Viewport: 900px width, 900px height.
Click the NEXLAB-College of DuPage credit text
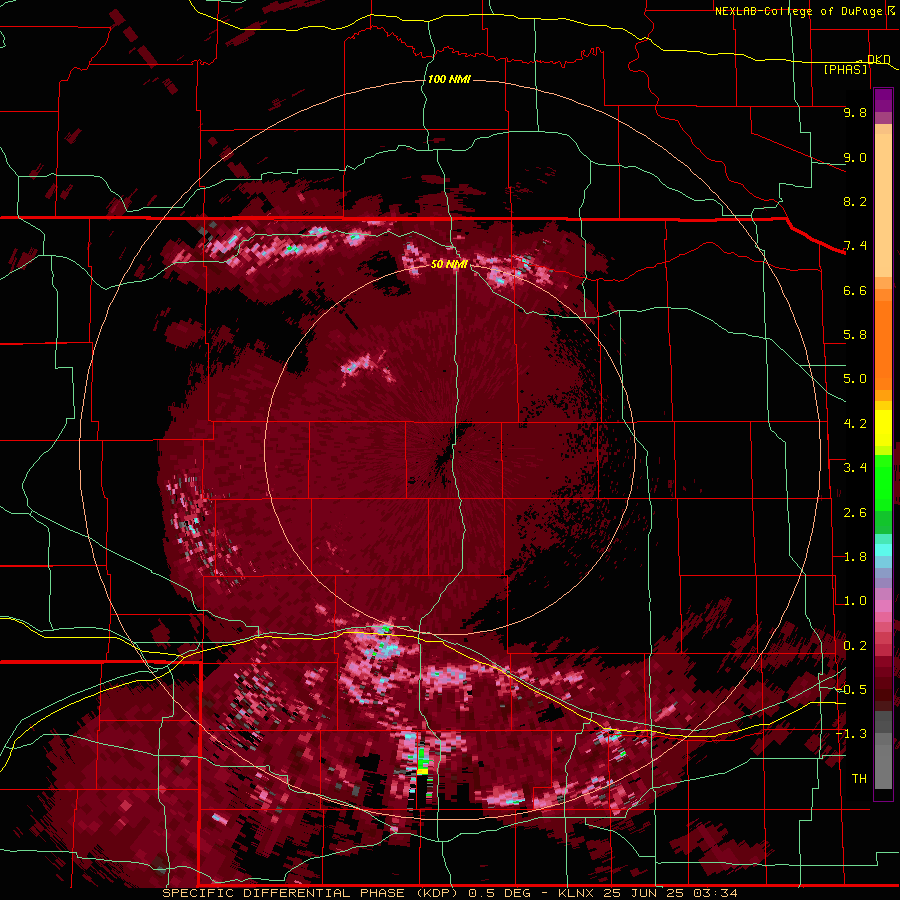pyautogui.click(x=798, y=11)
